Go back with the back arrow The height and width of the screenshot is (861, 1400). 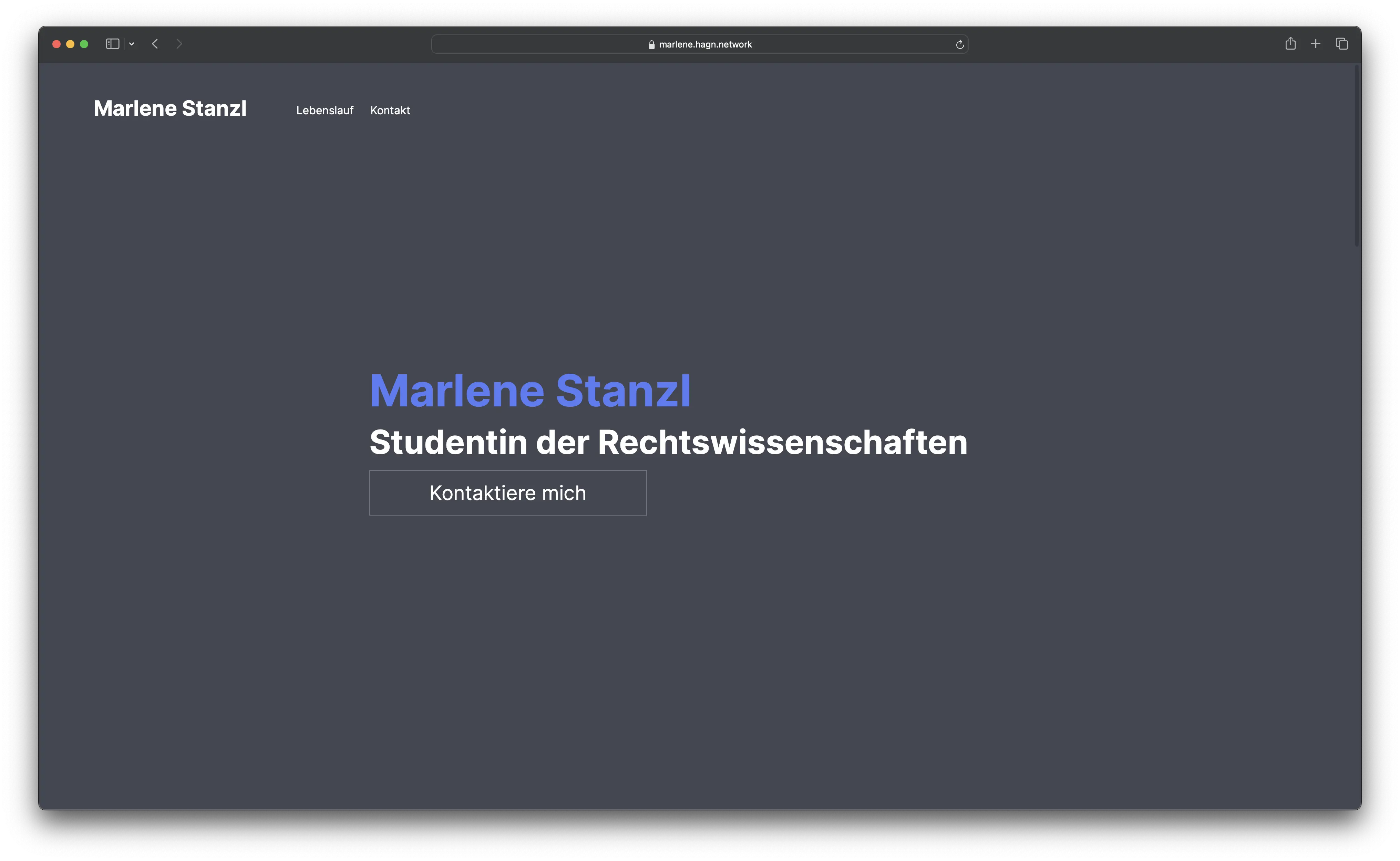point(155,44)
